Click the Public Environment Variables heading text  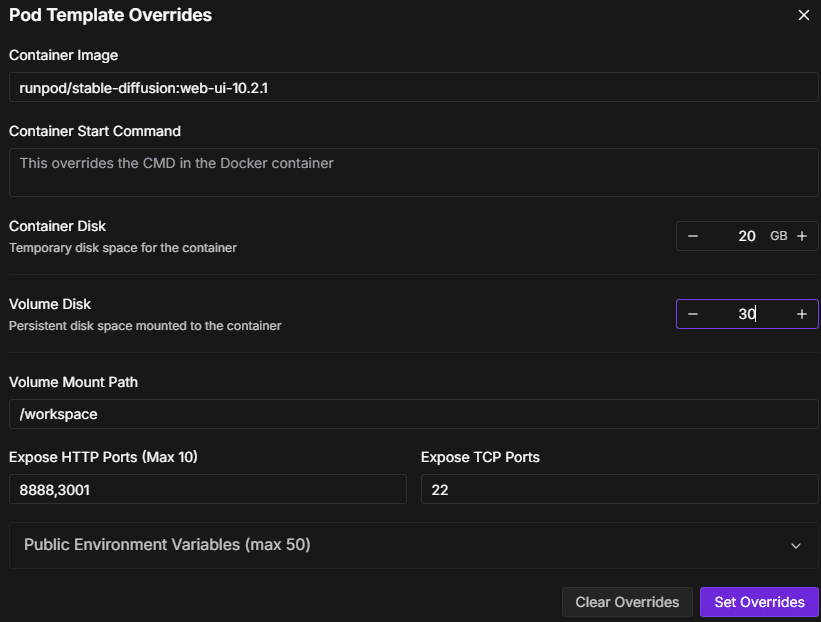167,545
